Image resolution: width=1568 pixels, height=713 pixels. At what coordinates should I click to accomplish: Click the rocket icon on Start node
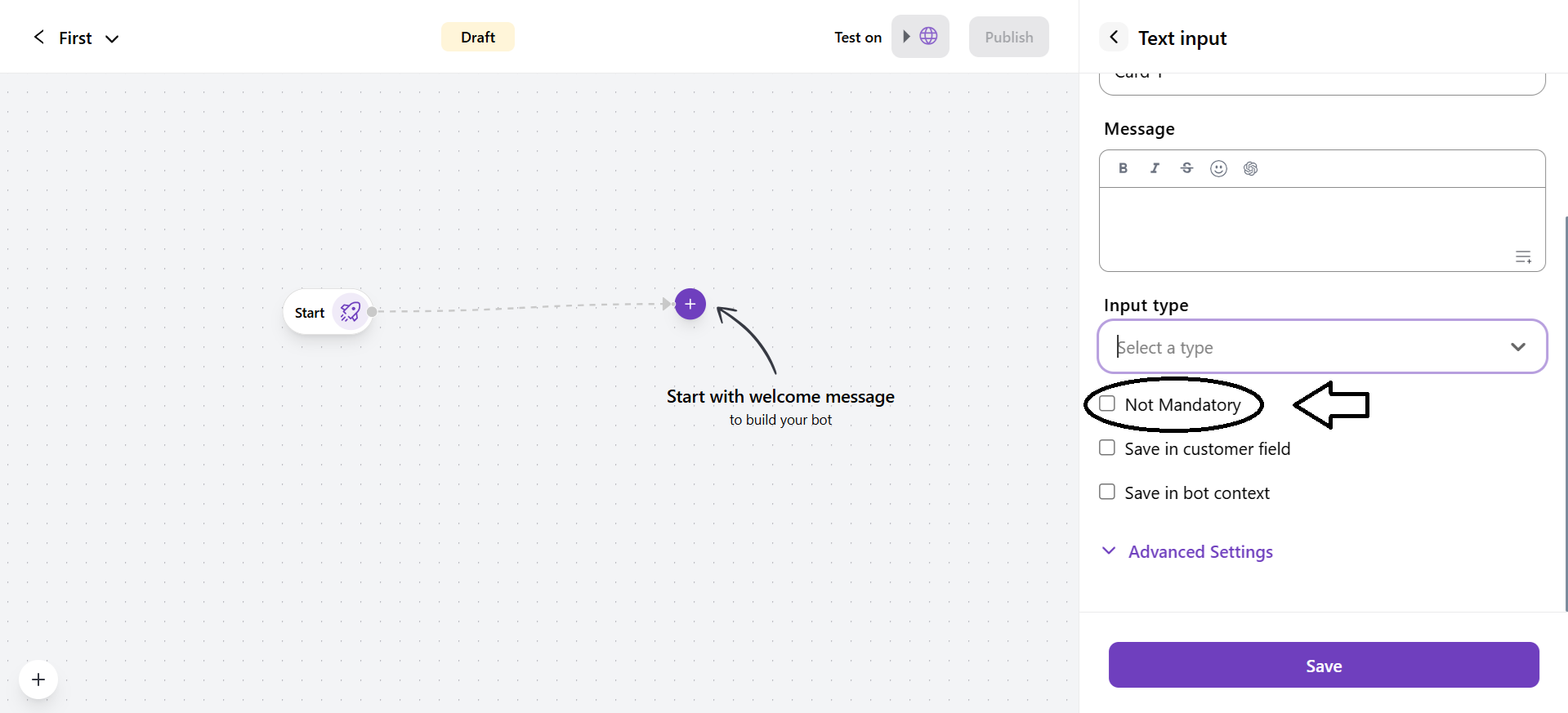click(x=351, y=312)
